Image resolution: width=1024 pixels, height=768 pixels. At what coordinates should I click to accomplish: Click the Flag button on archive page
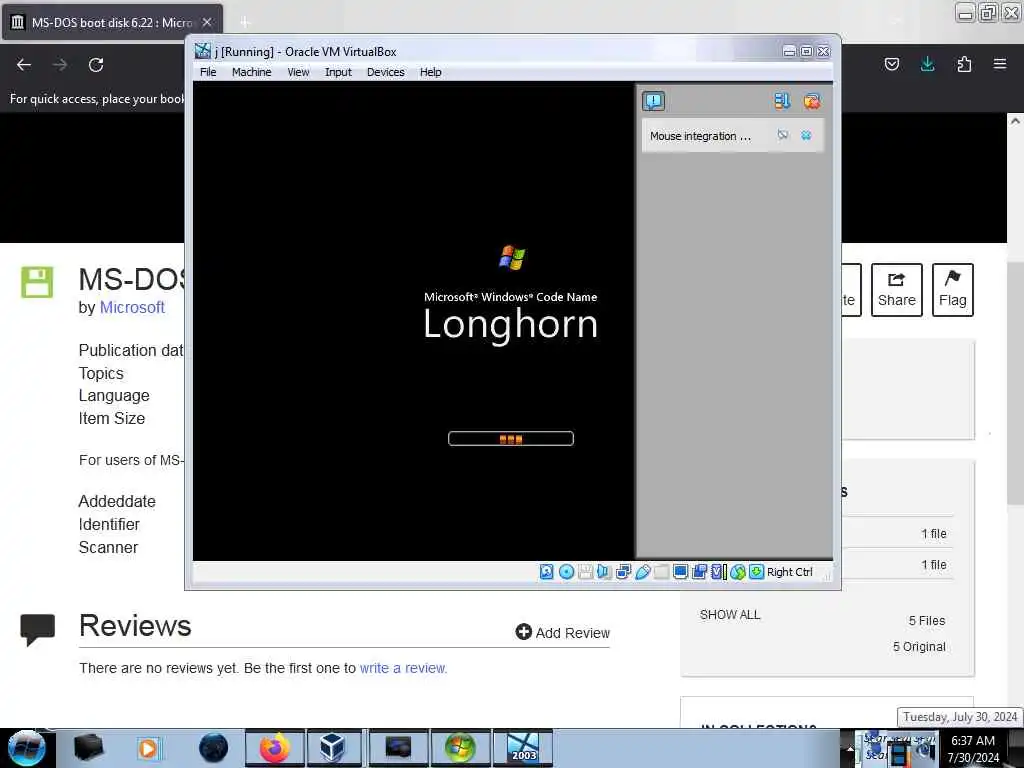953,290
